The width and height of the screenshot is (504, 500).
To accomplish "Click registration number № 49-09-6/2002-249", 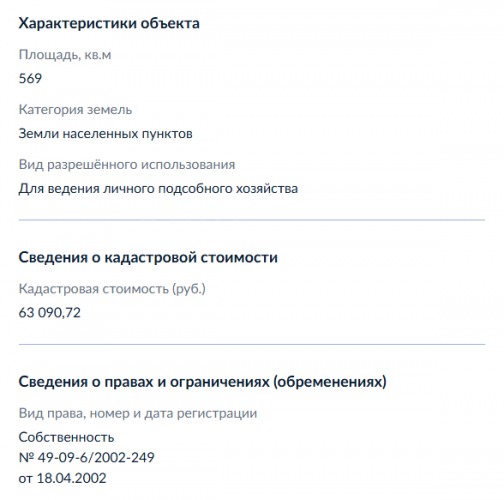I will point(87,458).
